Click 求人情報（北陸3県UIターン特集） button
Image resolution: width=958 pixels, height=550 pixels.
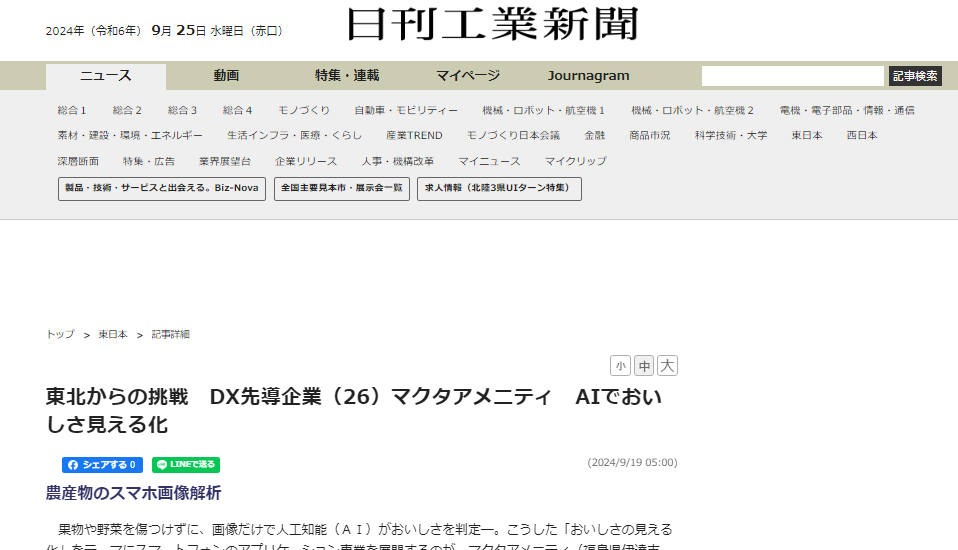pos(499,189)
